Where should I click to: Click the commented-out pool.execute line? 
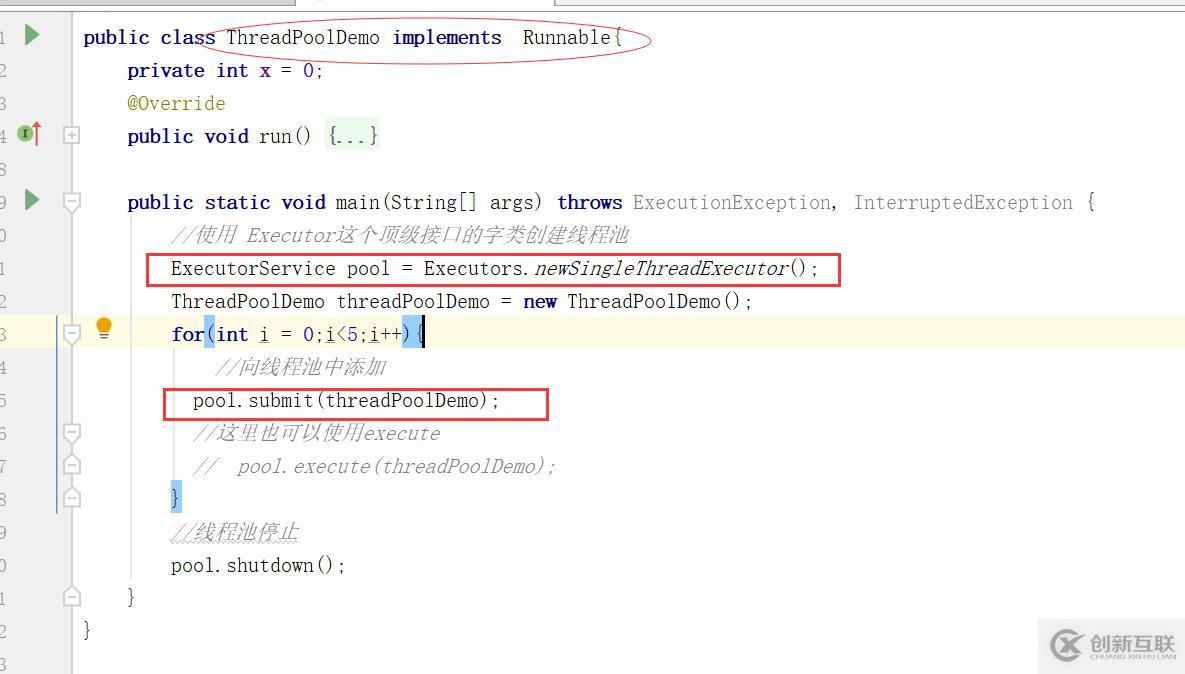click(374, 466)
